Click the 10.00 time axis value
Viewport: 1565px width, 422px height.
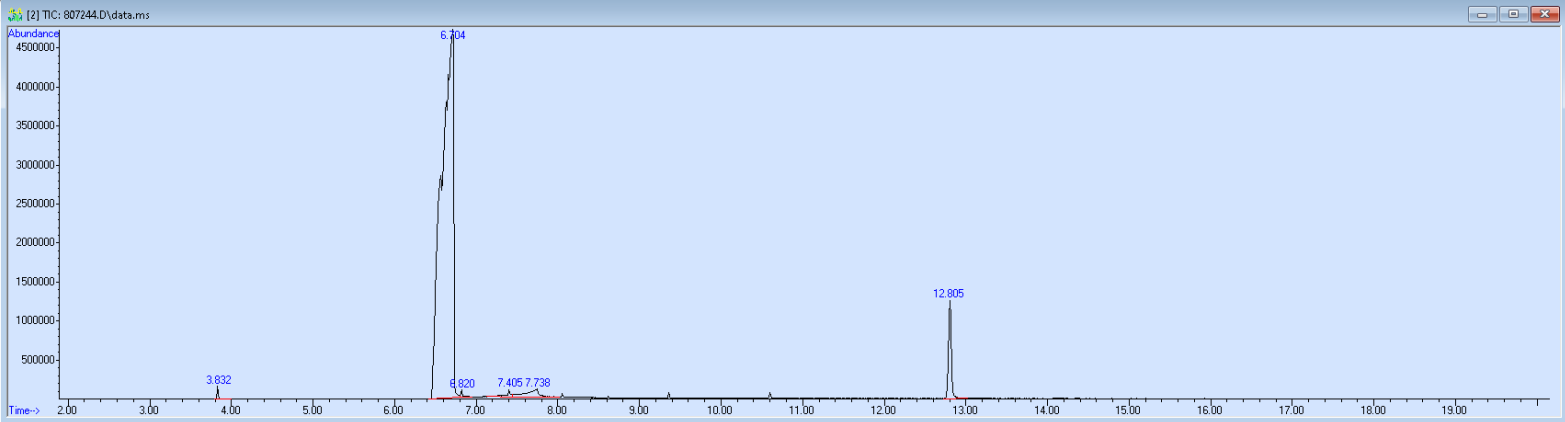(x=720, y=410)
